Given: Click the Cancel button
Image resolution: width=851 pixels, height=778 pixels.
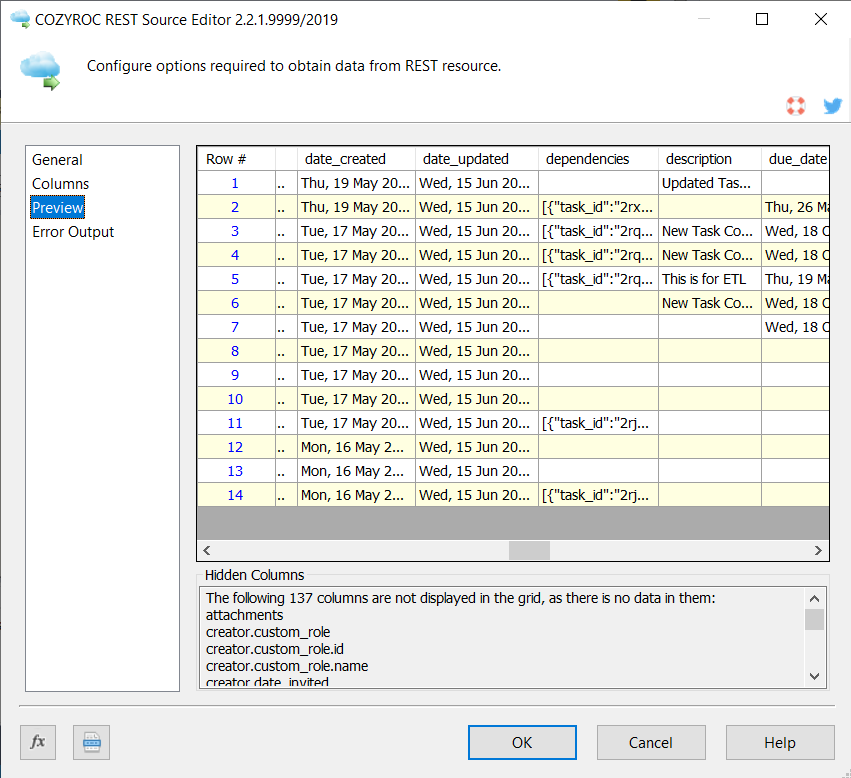Looking at the screenshot, I should coord(651,742).
